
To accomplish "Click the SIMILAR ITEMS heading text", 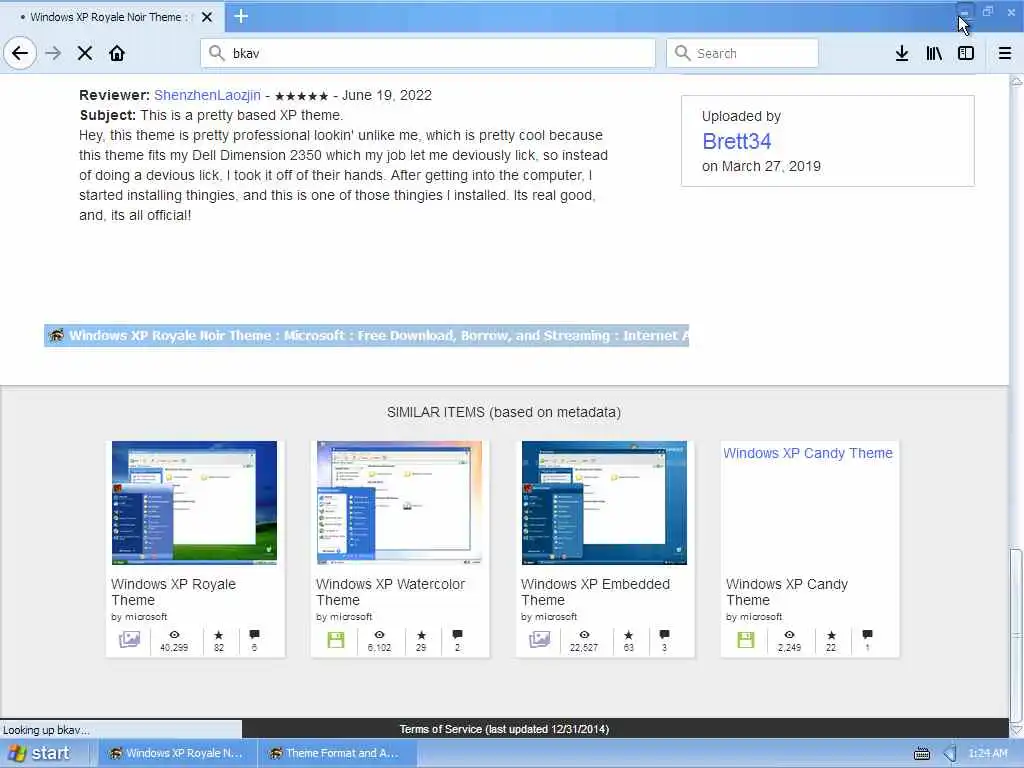I will (504, 413).
